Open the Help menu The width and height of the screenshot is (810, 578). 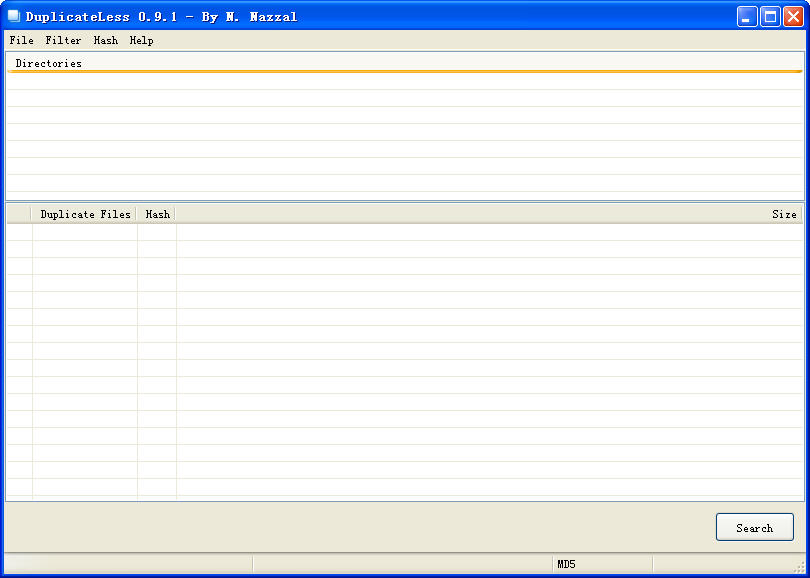pos(141,40)
